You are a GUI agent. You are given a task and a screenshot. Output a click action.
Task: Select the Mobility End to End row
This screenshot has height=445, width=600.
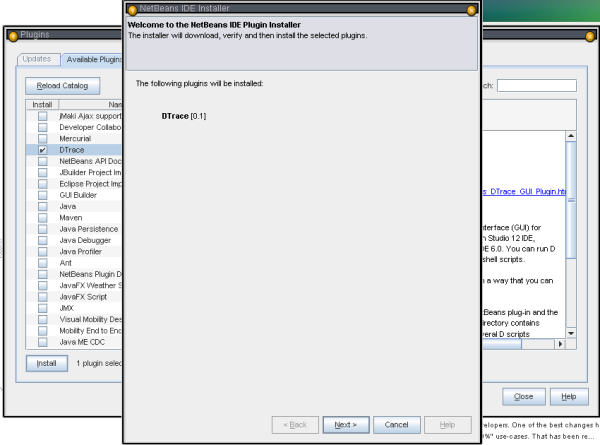[x=74, y=331]
